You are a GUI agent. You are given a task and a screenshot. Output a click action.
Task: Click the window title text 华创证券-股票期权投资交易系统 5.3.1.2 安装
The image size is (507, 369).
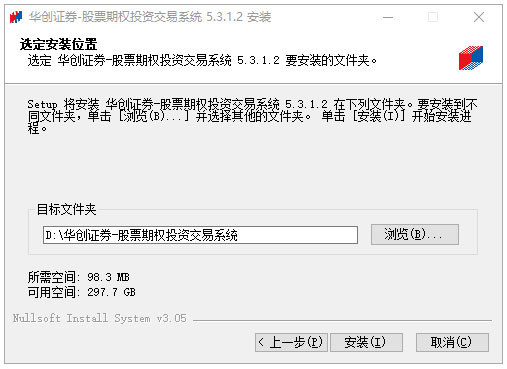(x=150, y=17)
